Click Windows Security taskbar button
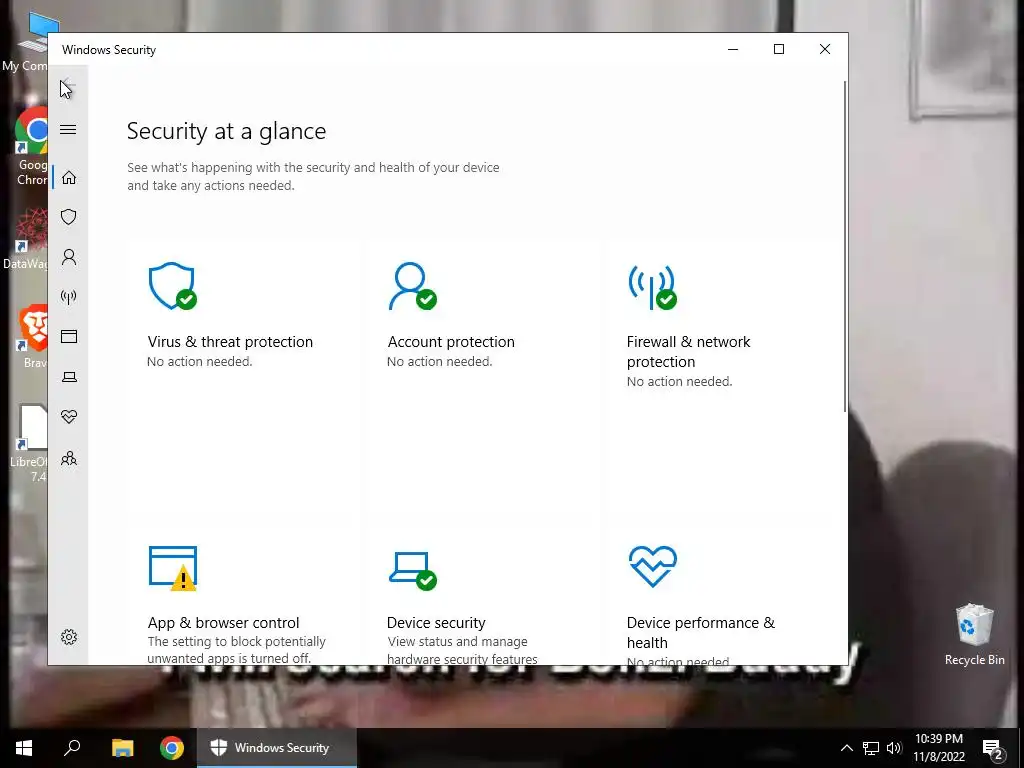Viewport: 1024px width, 768px height. [277, 748]
